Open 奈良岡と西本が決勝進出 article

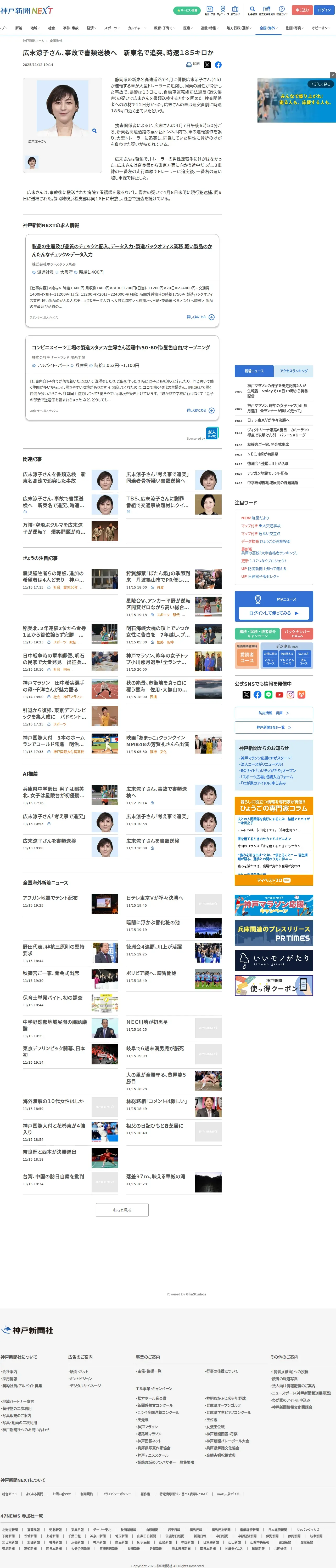point(49,1152)
